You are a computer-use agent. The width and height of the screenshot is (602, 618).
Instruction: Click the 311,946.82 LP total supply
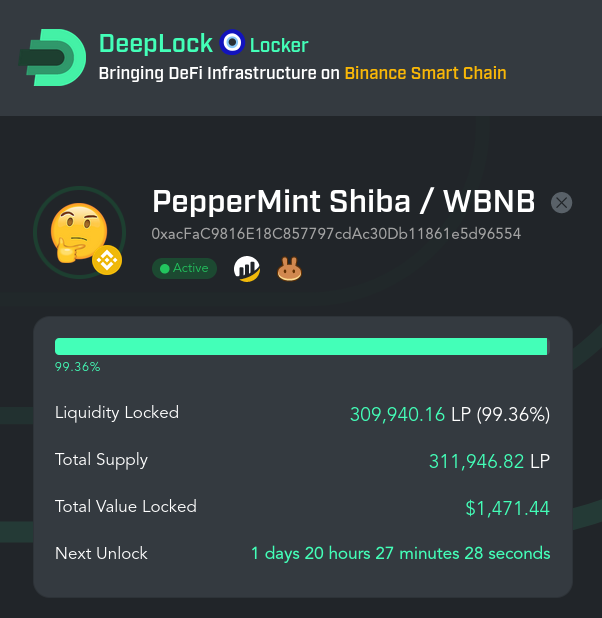pos(489,462)
